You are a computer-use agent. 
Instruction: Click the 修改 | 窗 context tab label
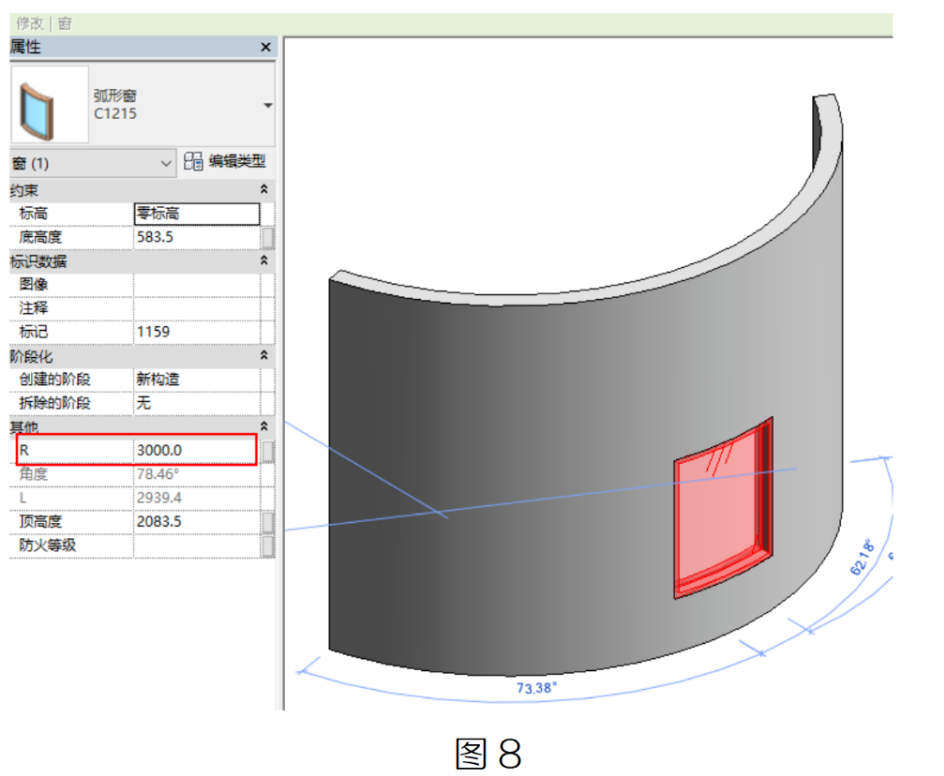[x=44, y=23]
